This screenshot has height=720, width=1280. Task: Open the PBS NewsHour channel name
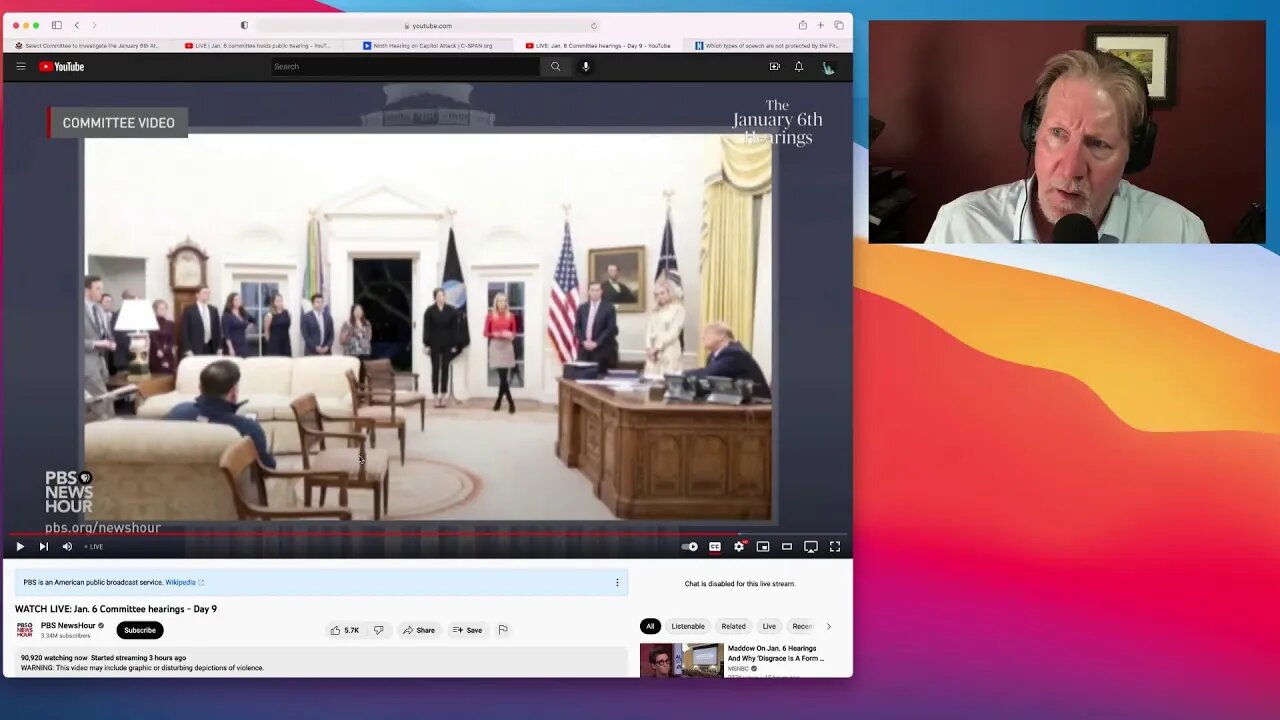68,626
